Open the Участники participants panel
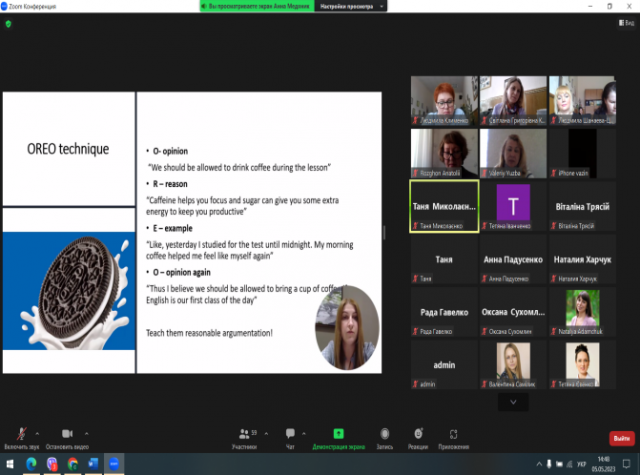 (x=245, y=436)
